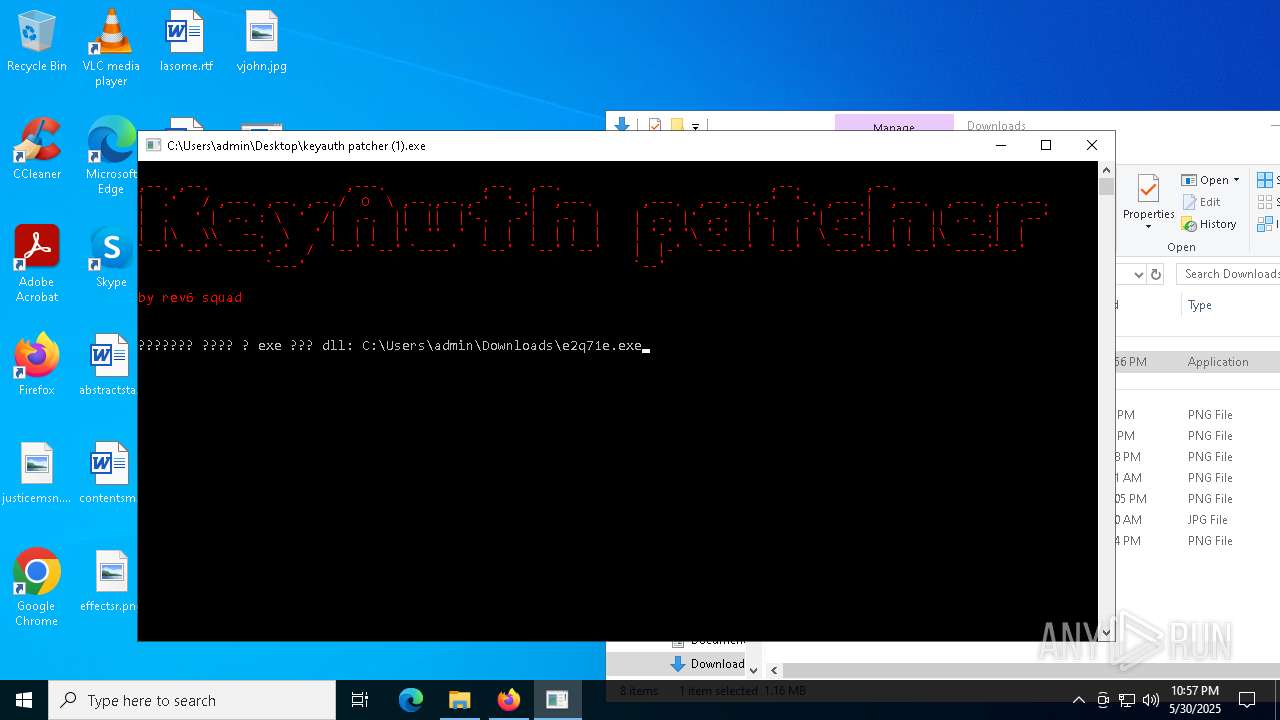Select the Application type file row

coord(1197,362)
